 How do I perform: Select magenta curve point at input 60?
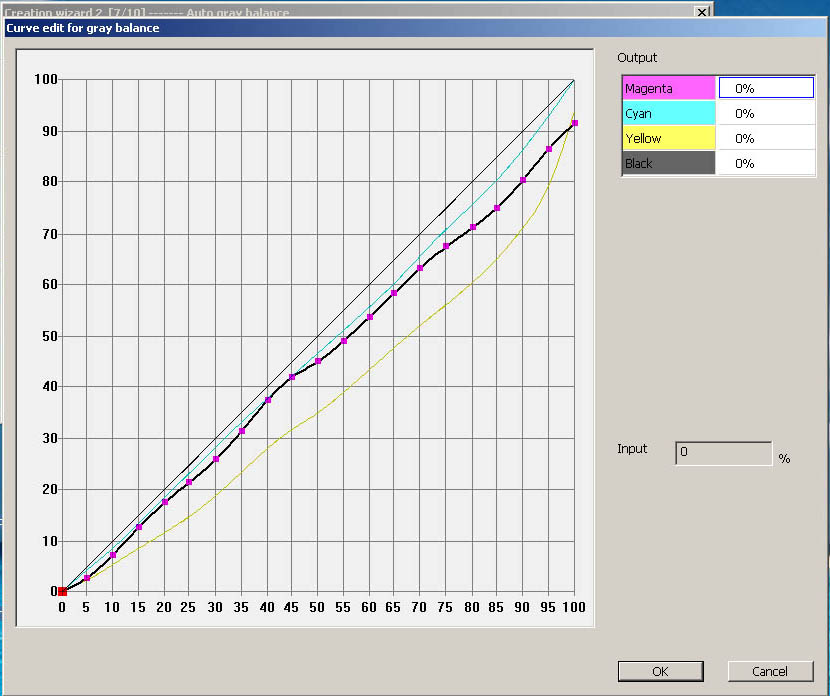tap(370, 317)
